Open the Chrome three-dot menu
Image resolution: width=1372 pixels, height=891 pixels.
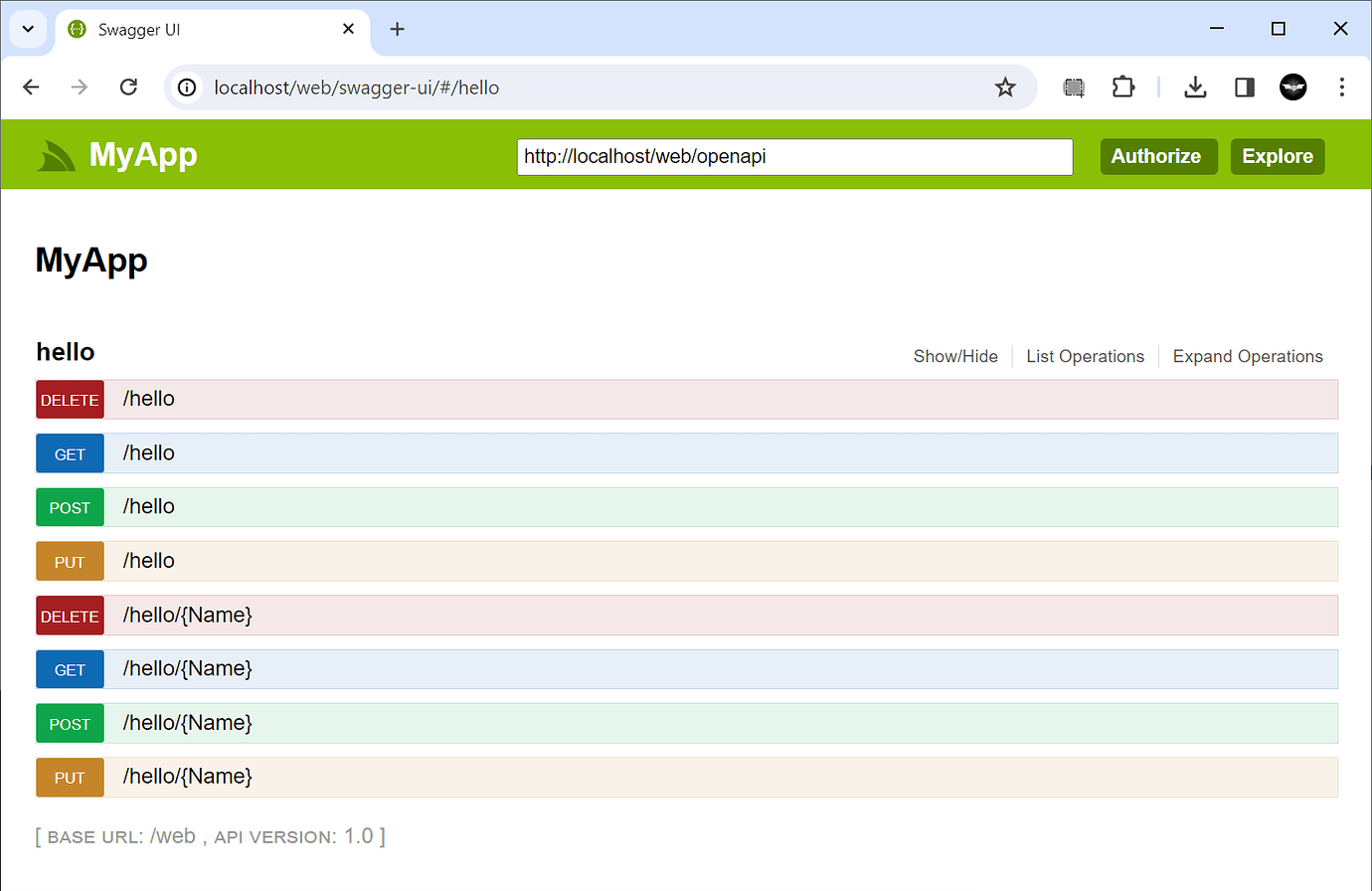click(1342, 87)
